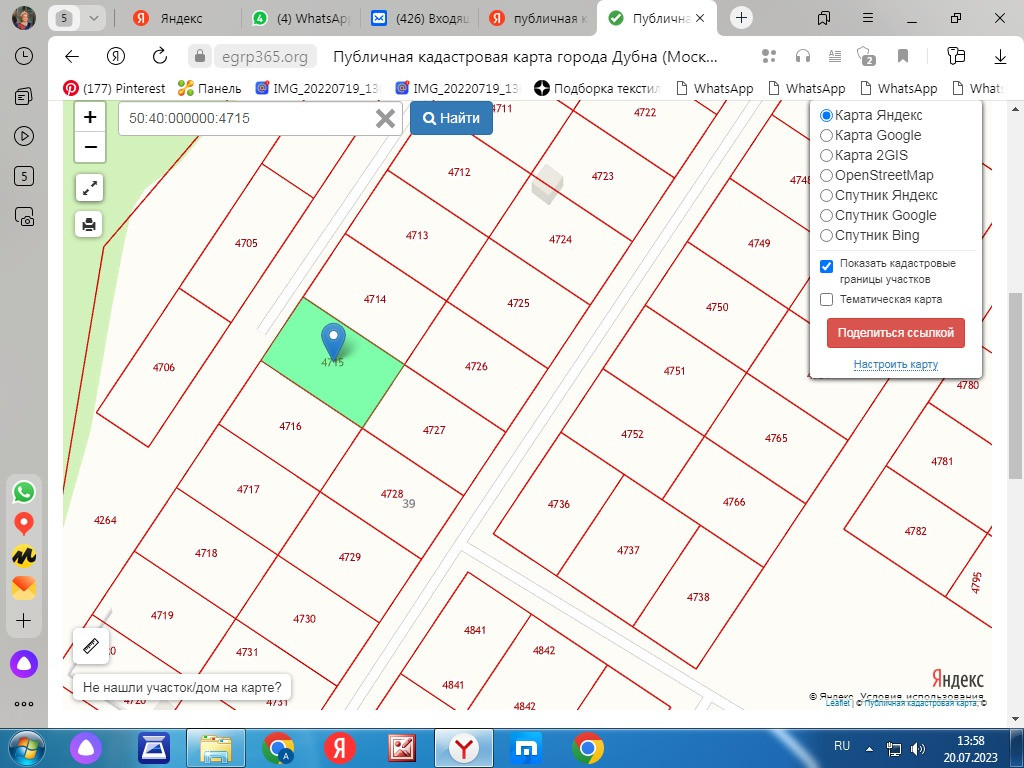Go back to previous page
This screenshot has width=1024, height=768.
pyautogui.click(x=72, y=57)
